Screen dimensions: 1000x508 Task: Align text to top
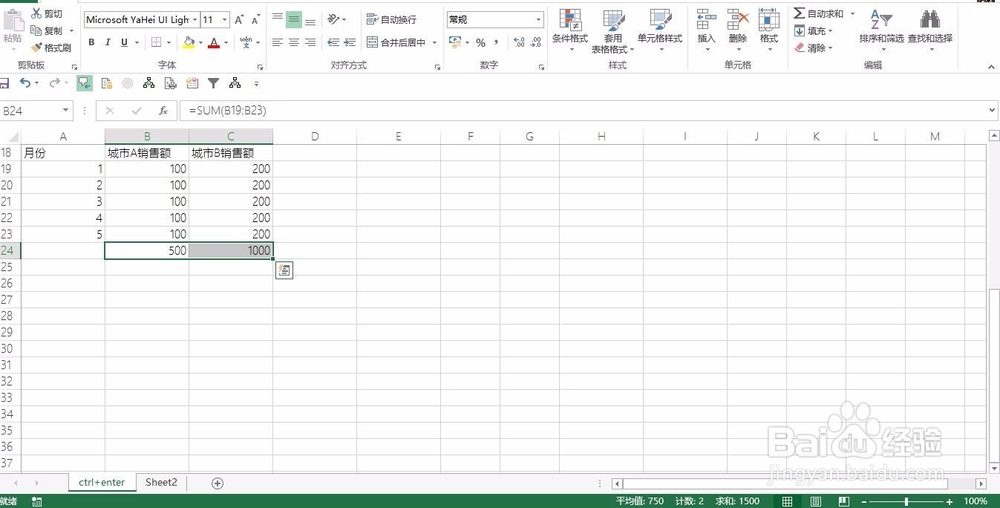coord(277,19)
